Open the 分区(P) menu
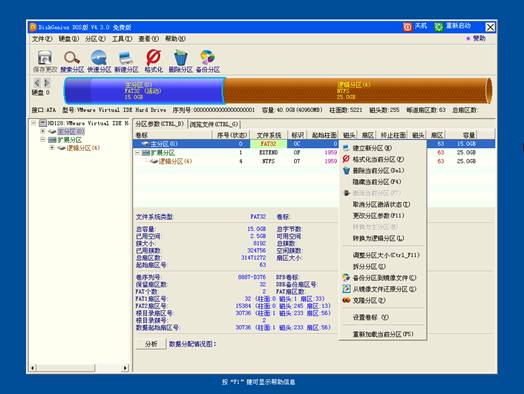 point(95,39)
